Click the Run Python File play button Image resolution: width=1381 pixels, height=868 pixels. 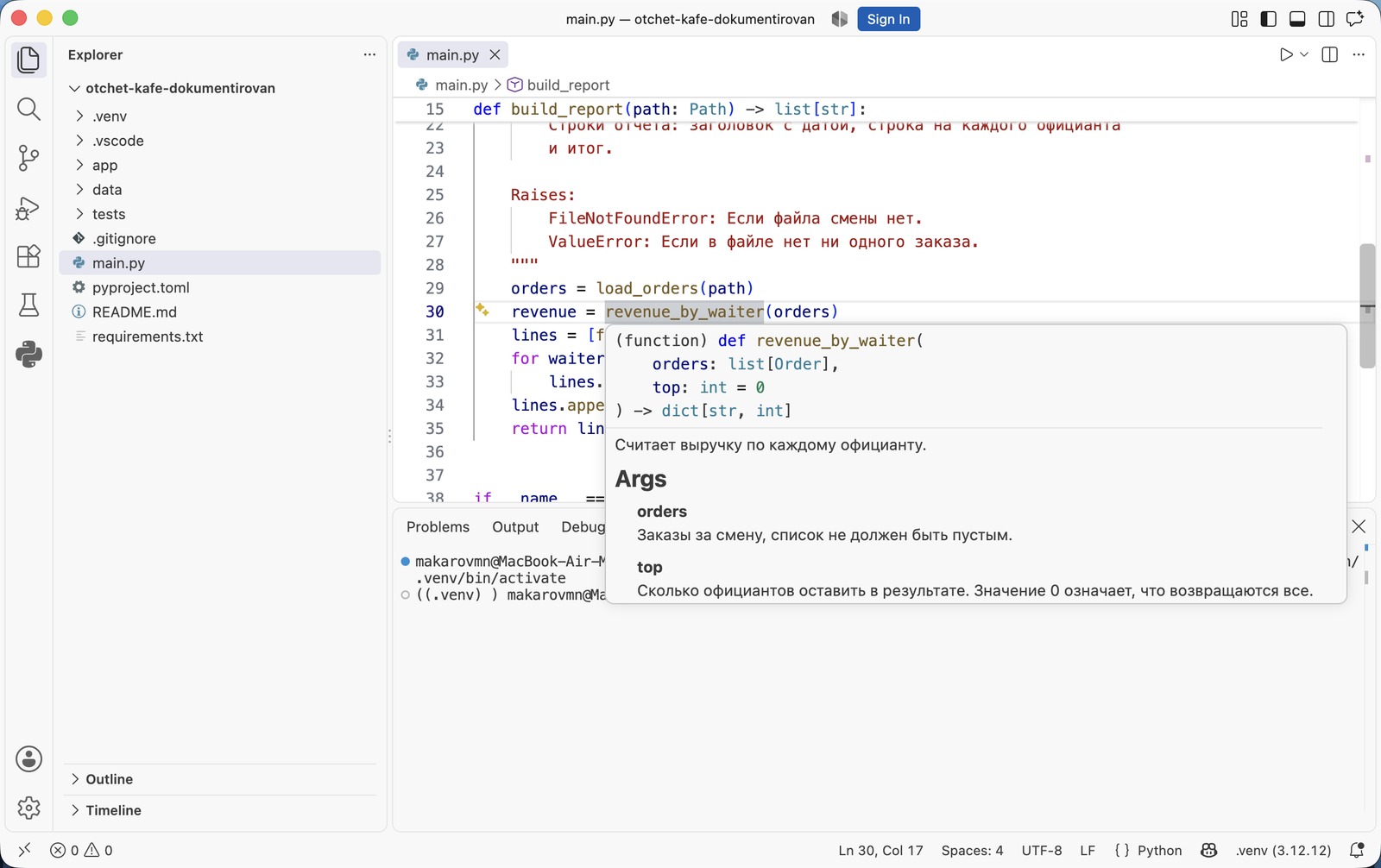pyautogui.click(x=1286, y=54)
